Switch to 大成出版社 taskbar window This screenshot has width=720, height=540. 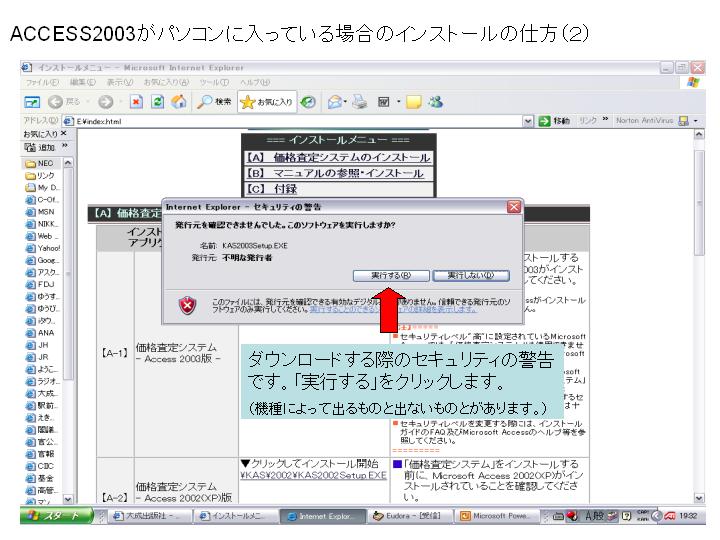pos(150,516)
